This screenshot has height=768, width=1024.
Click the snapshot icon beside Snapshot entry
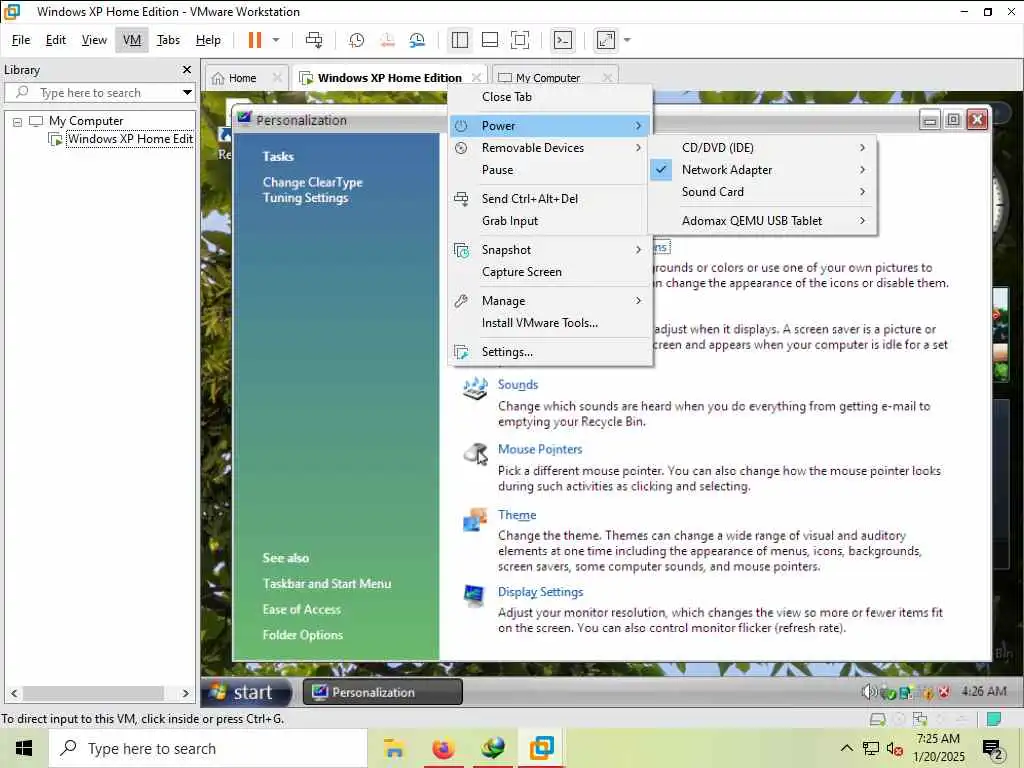(x=461, y=249)
